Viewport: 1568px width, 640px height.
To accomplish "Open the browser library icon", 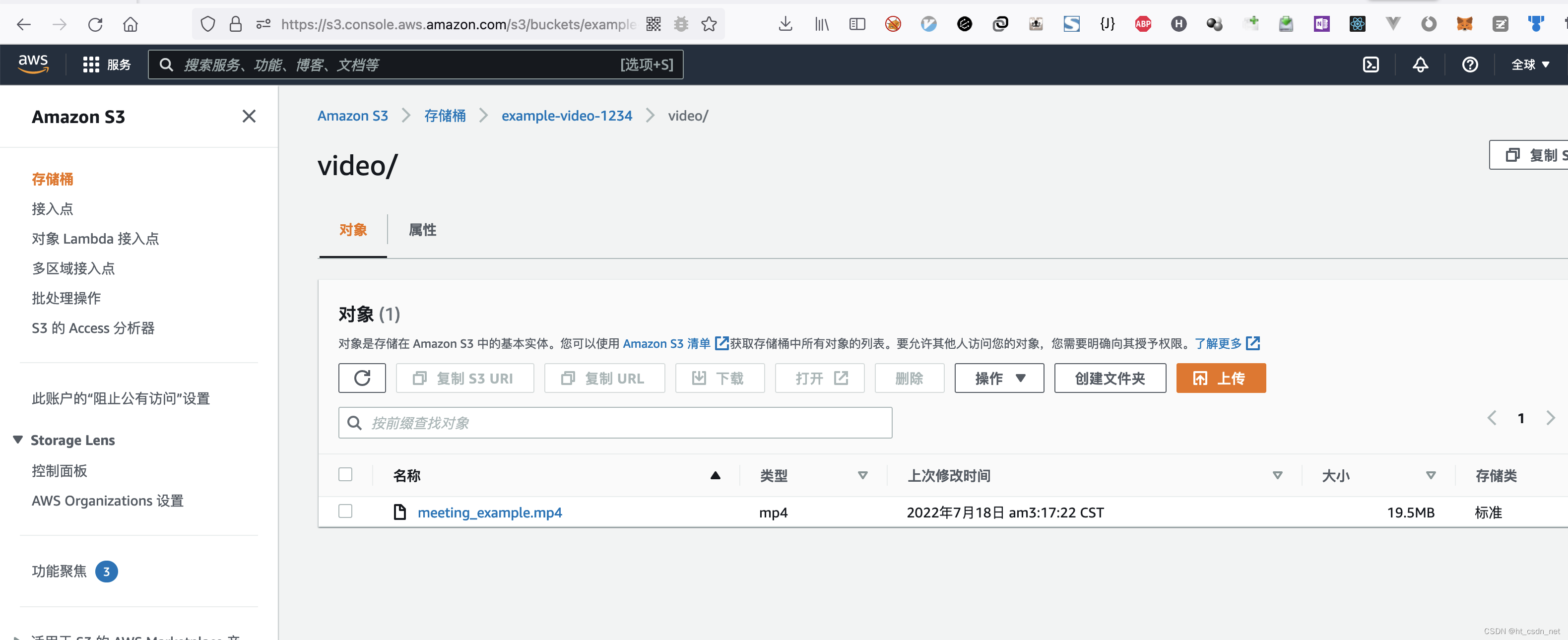I will coord(821,24).
